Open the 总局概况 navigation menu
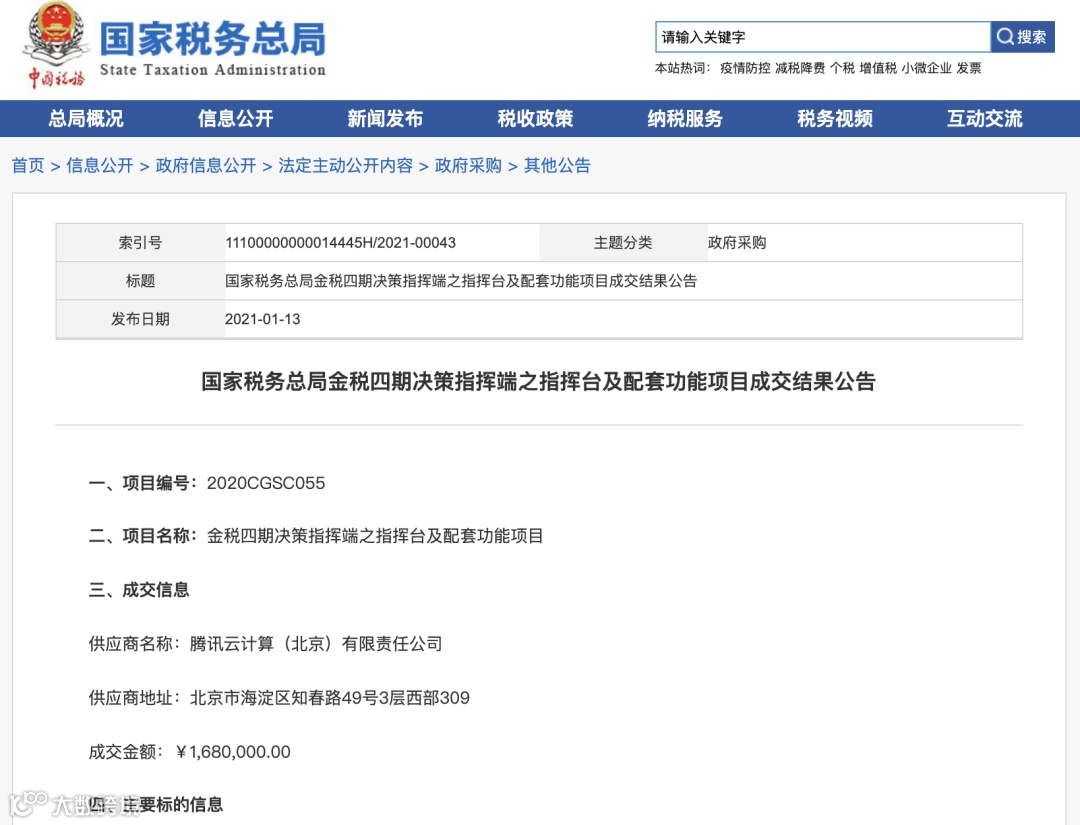The height and width of the screenshot is (825, 1080). (86, 118)
